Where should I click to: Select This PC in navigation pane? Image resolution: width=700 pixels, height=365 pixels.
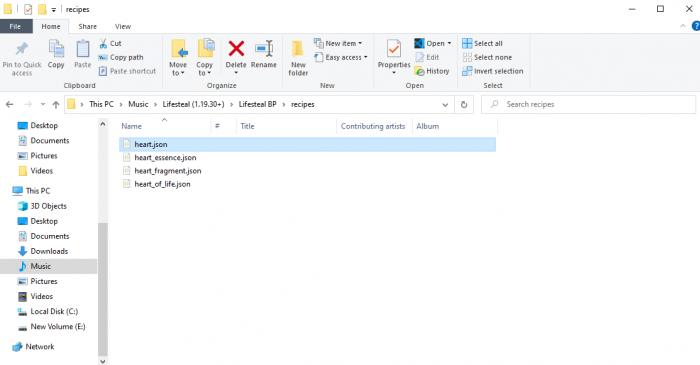coord(31,191)
